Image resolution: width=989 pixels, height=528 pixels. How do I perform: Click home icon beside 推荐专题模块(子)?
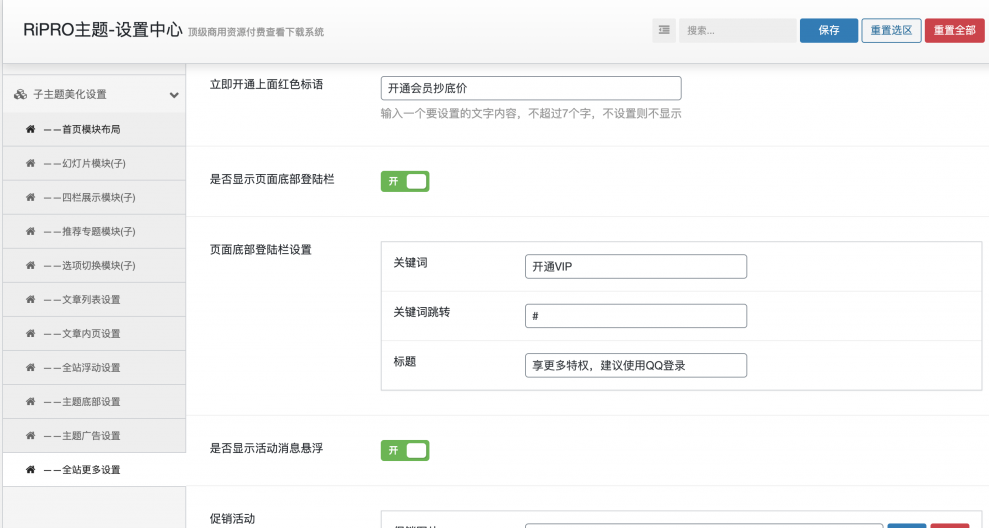pyautogui.click(x=30, y=231)
